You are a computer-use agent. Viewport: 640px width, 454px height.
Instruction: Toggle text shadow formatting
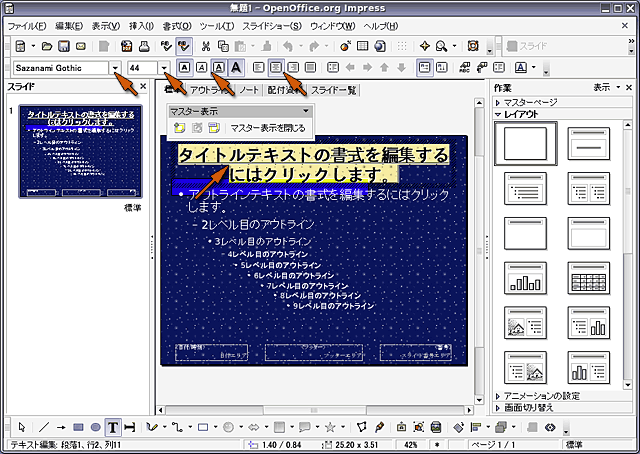(x=219, y=68)
